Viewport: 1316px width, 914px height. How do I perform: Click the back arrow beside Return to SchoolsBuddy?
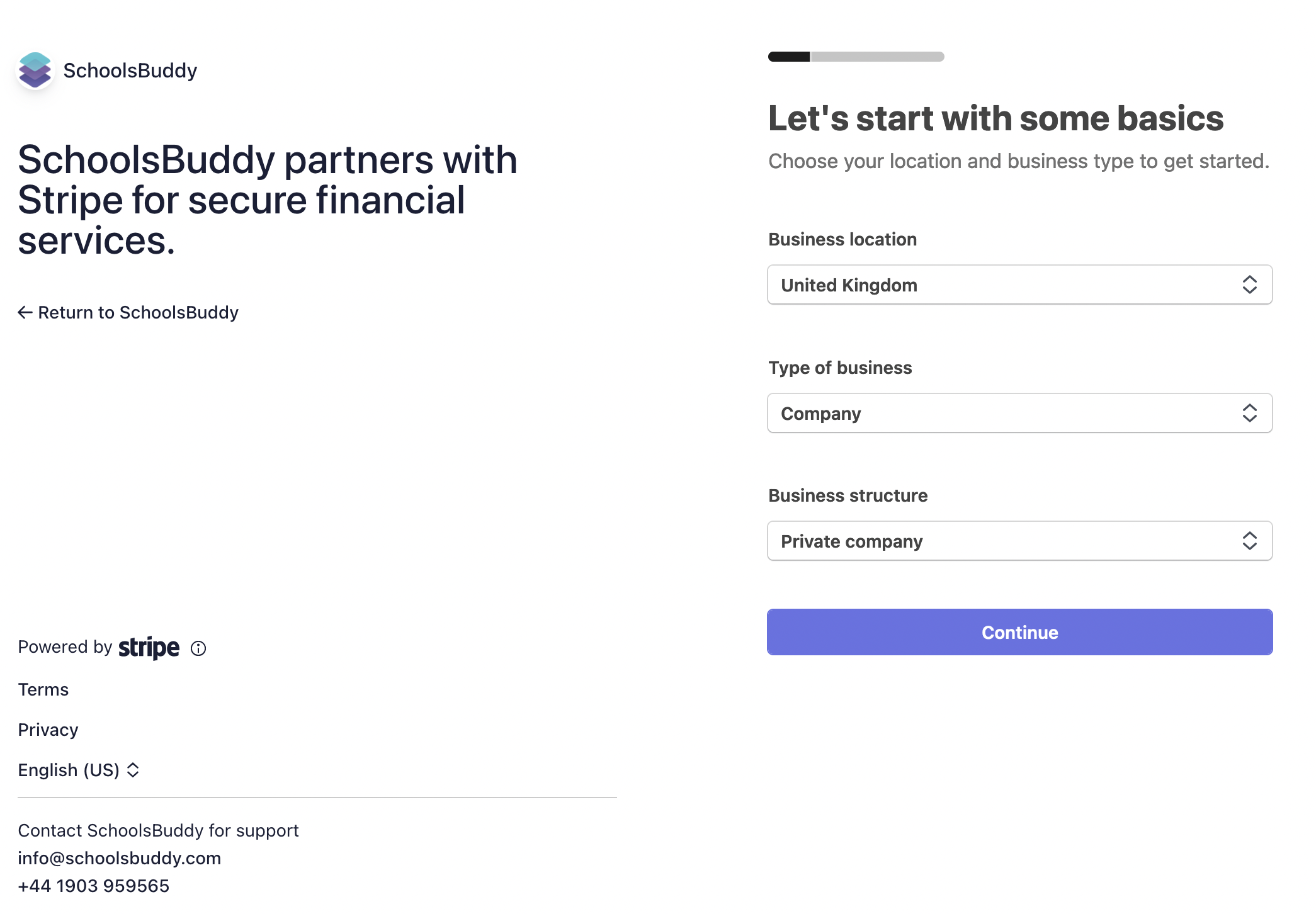pos(25,312)
